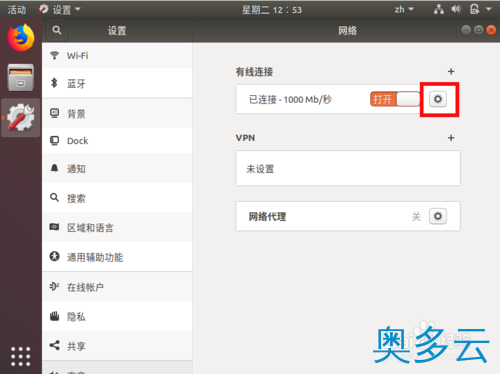The image size is (500, 374).
Task: Click the 未设置 VPN row
Action: pyautogui.click(x=348, y=168)
